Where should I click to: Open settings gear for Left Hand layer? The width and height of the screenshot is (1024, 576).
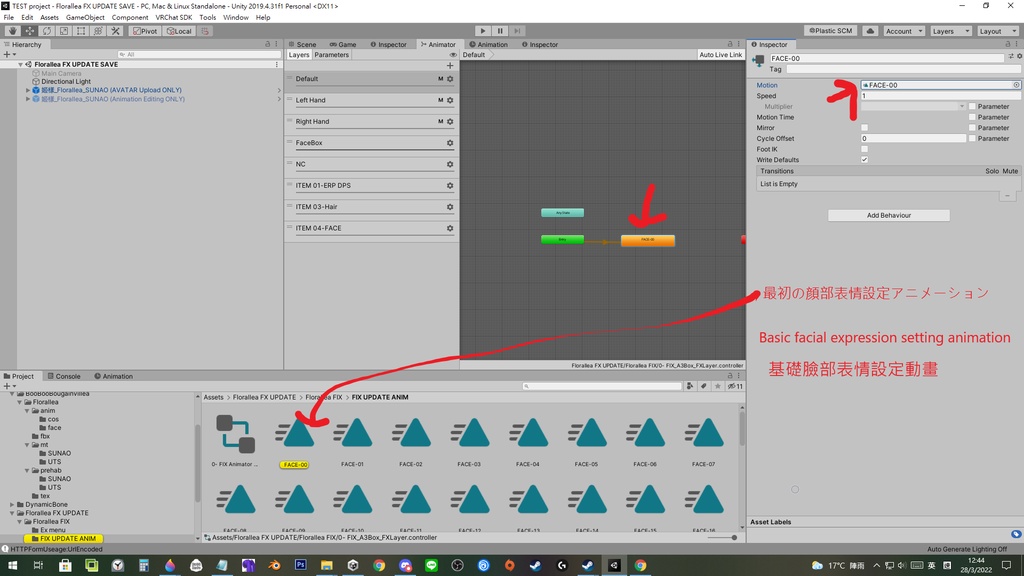(450, 101)
